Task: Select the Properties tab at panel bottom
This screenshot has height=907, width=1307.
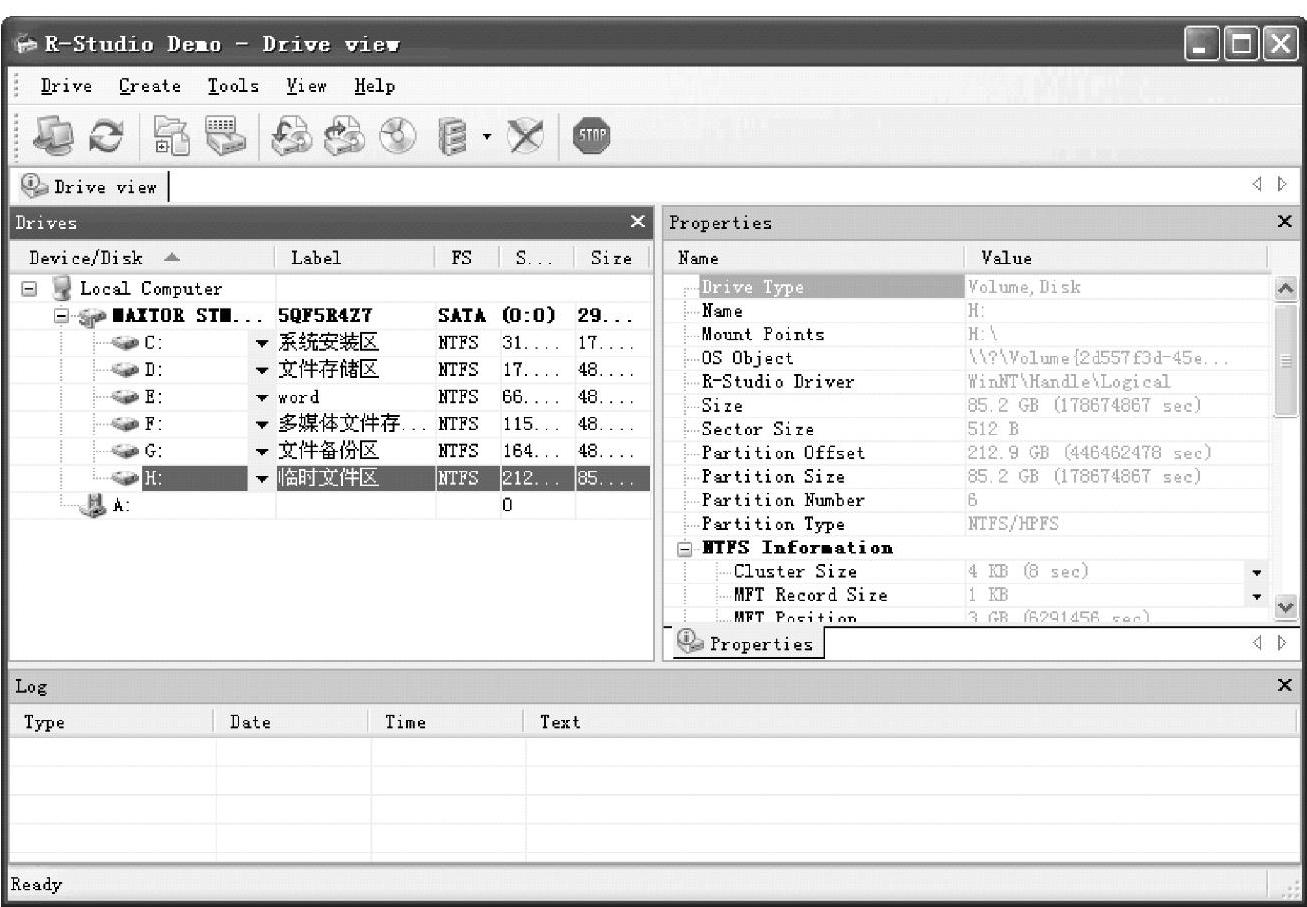Action: point(745,644)
